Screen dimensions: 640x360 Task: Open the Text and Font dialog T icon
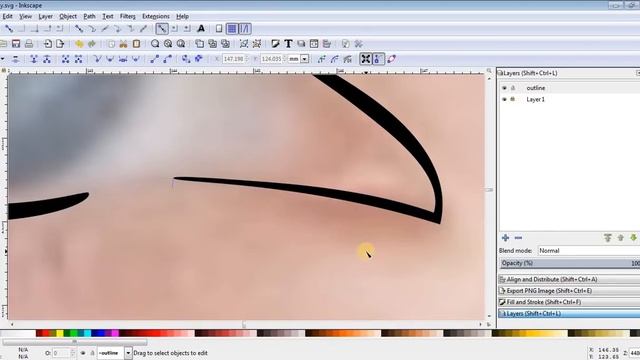(x=288, y=44)
